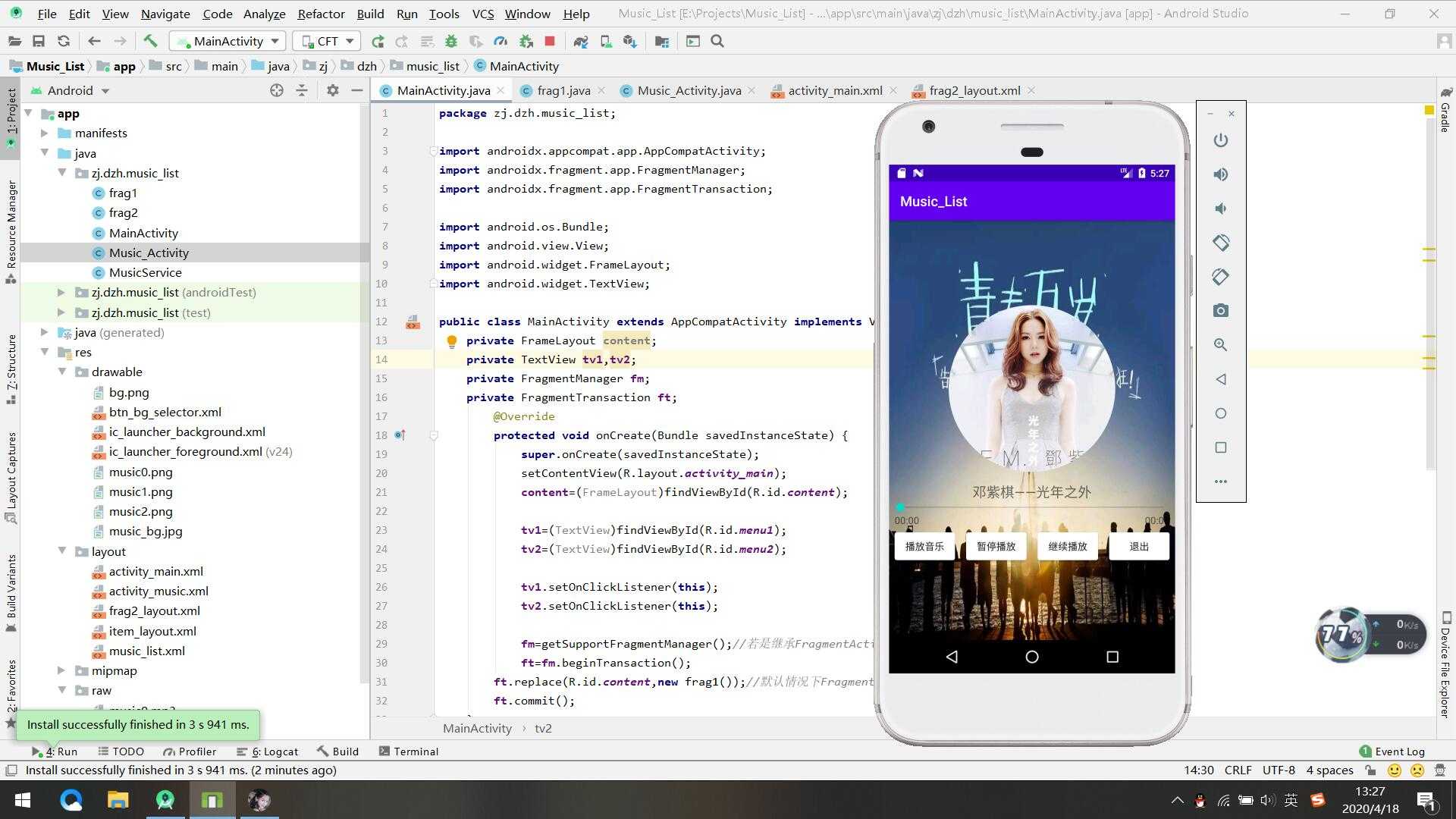Screen dimensions: 1456x819
Task: Select the activity_main.xml editor tab
Action: click(x=835, y=91)
